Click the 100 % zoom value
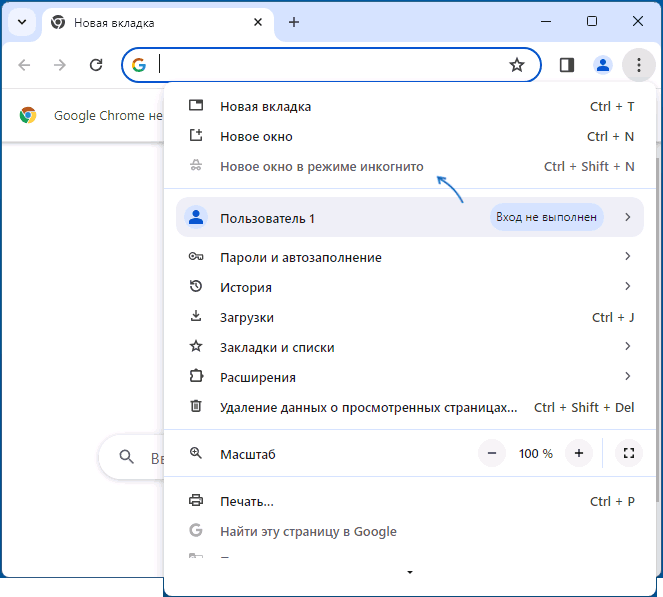 coord(536,453)
